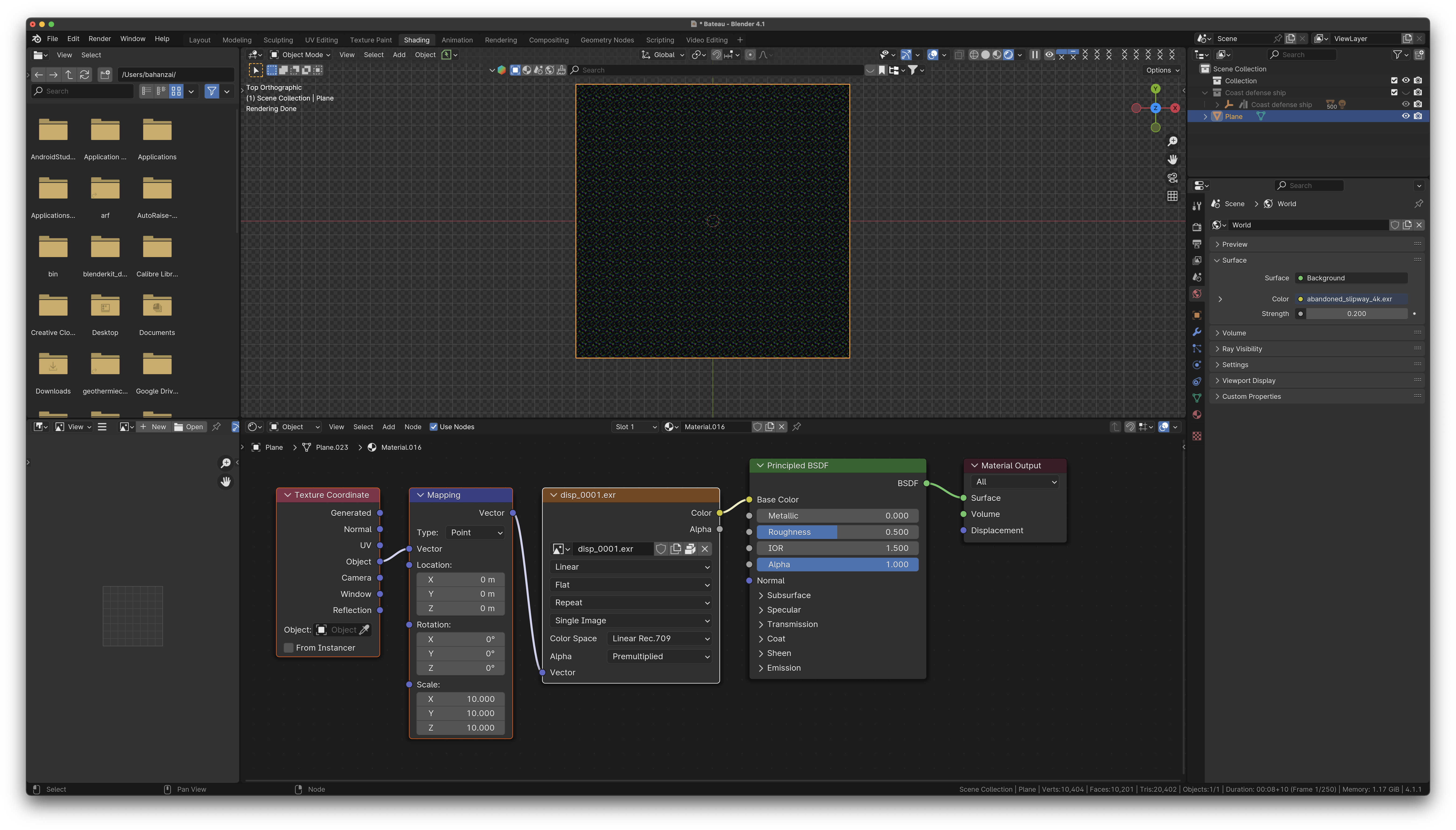
Task: Open the Modifiers properties tab (wrench)
Action: 1197,332
